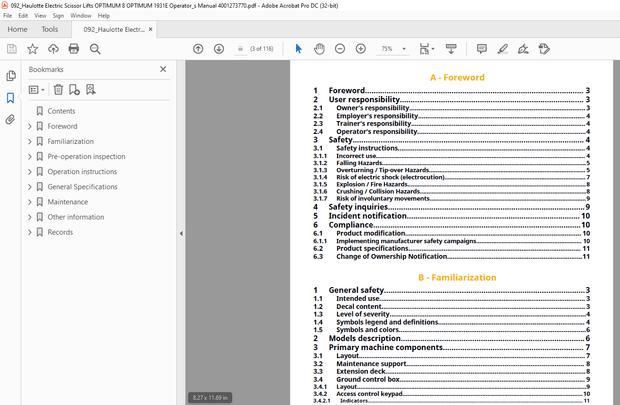Click the Stamp tool icon
The width and height of the screenshot is (620, 405).
pyautogui.click(x=544, y=49)
